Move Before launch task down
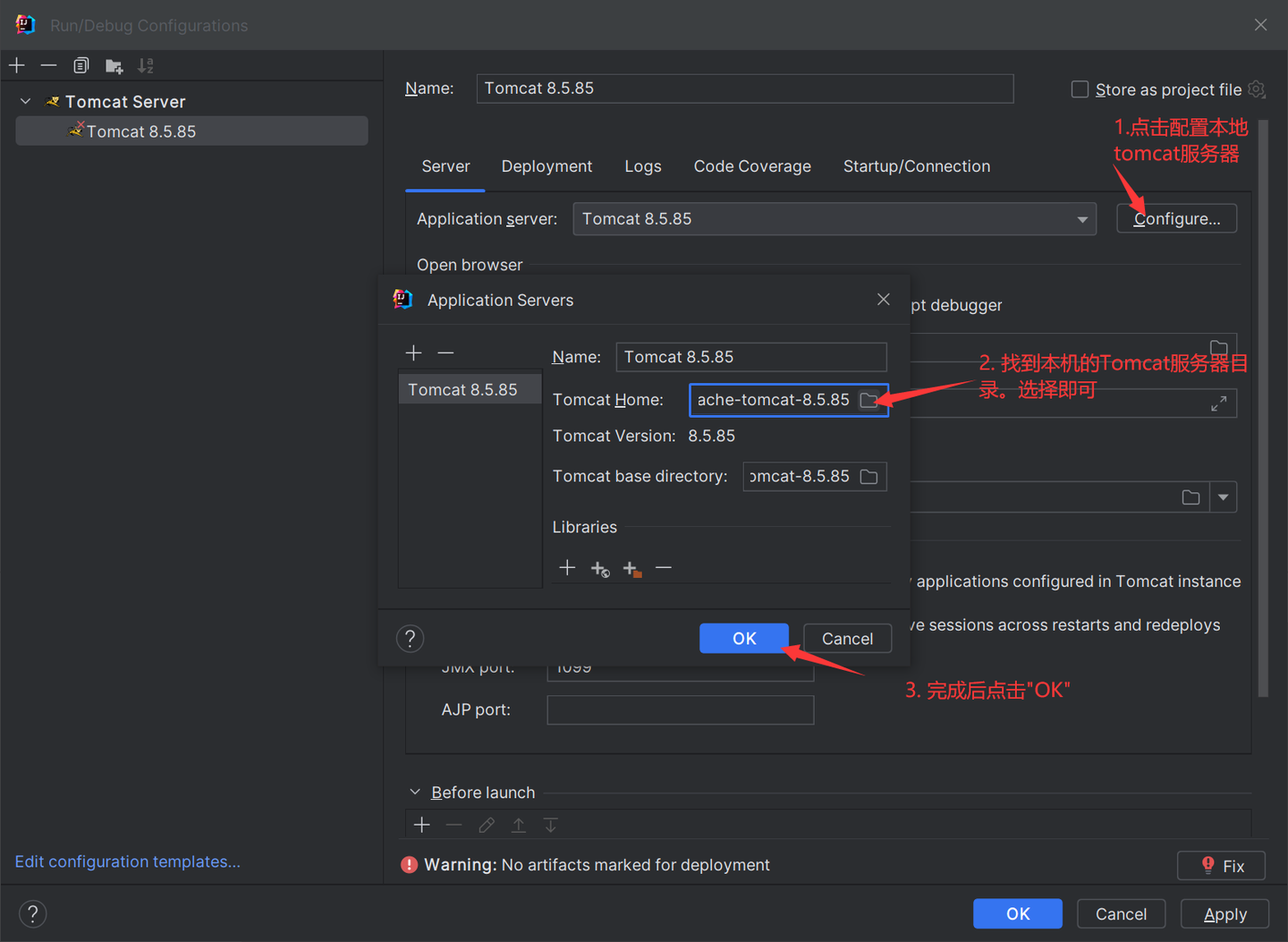This screenshot has width=1288, height=942. coord(551,825)
